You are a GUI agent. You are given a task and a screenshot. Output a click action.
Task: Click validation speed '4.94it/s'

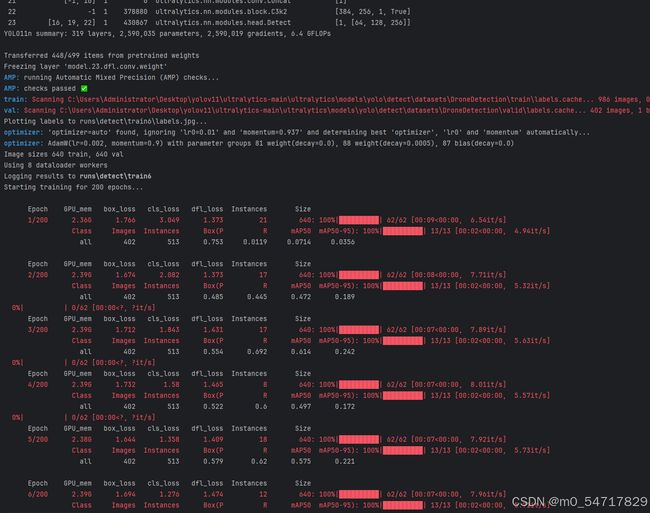click(531, 231)
